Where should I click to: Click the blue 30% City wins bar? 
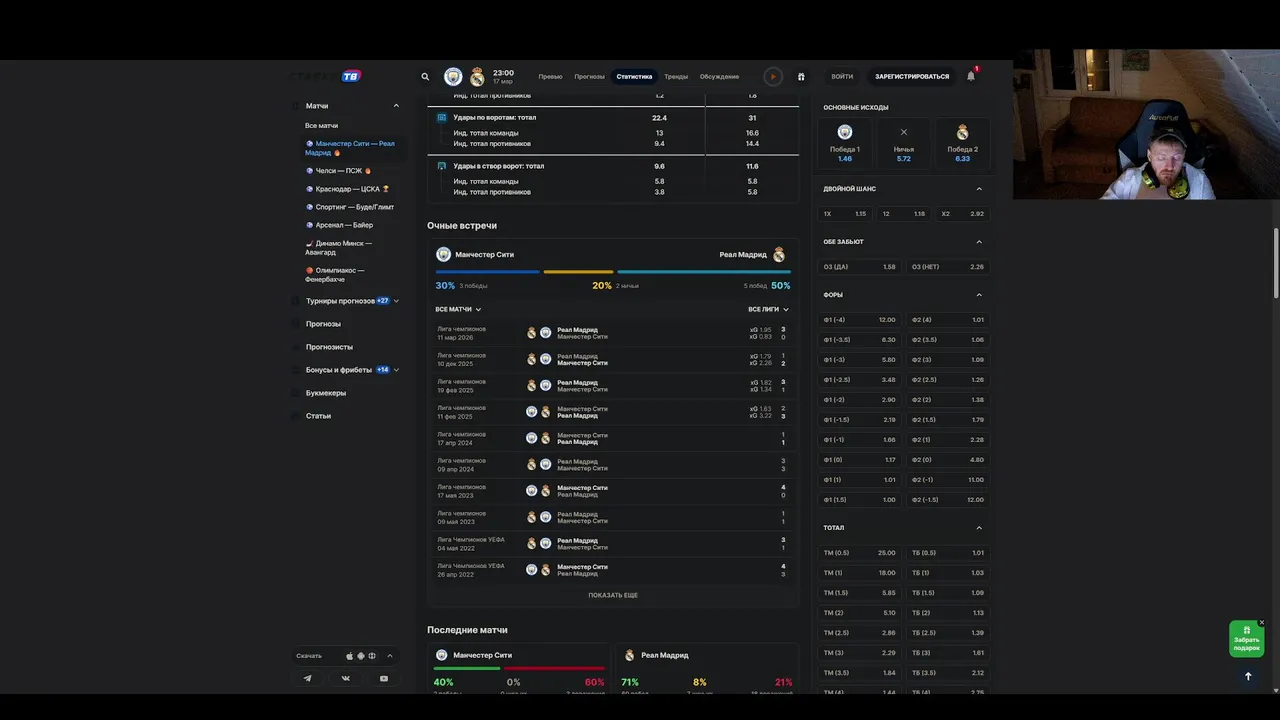tap(488, 272)
